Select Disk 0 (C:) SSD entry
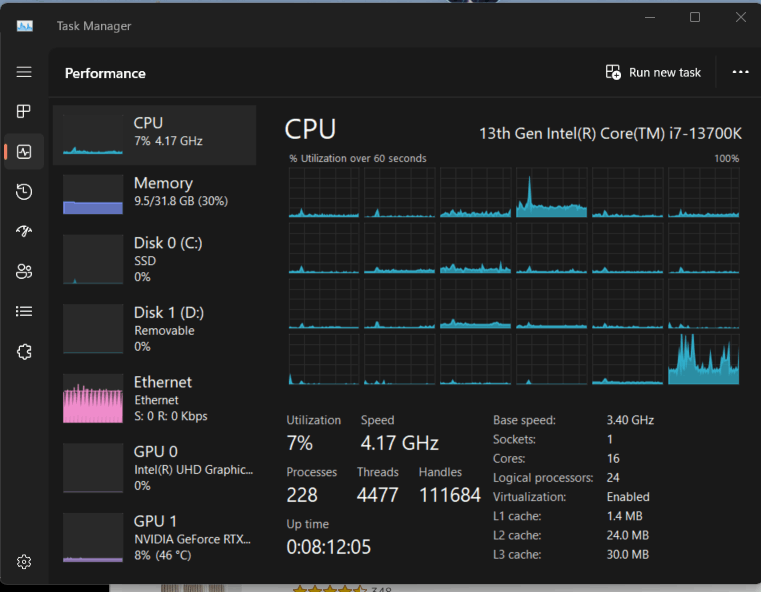The width and height of the screenshot is (761, 592). [x=154, y=259]
